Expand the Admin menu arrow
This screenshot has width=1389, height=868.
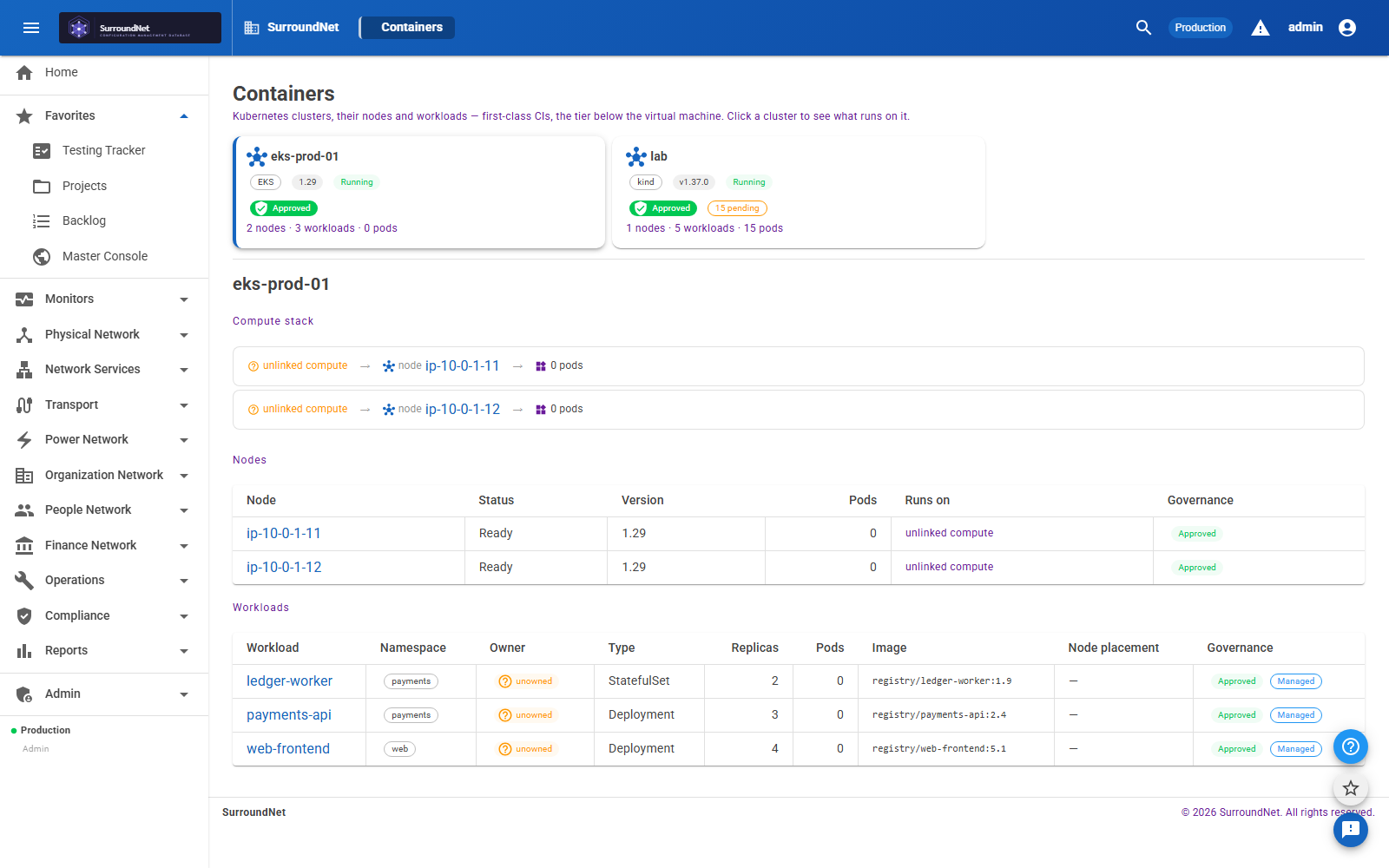pyautogui.click(x=184, y=694)
